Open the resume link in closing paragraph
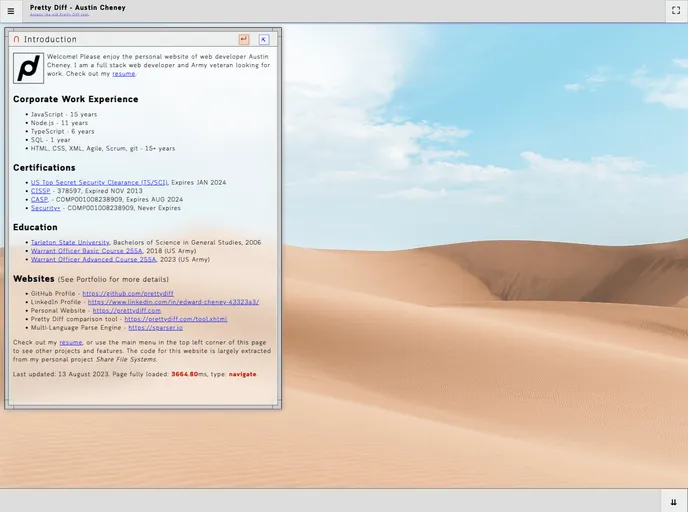 point(71,343)
